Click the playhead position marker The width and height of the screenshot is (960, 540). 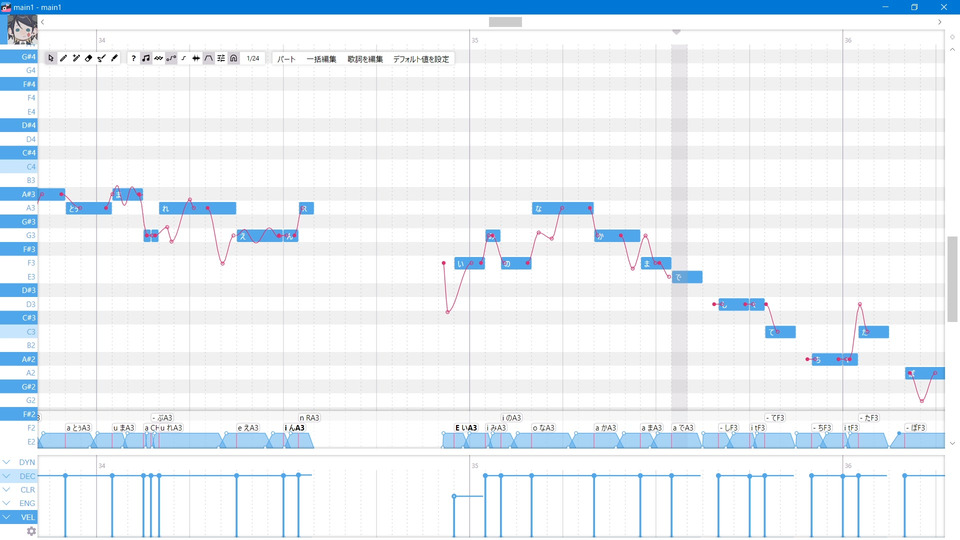pos(676,32)
